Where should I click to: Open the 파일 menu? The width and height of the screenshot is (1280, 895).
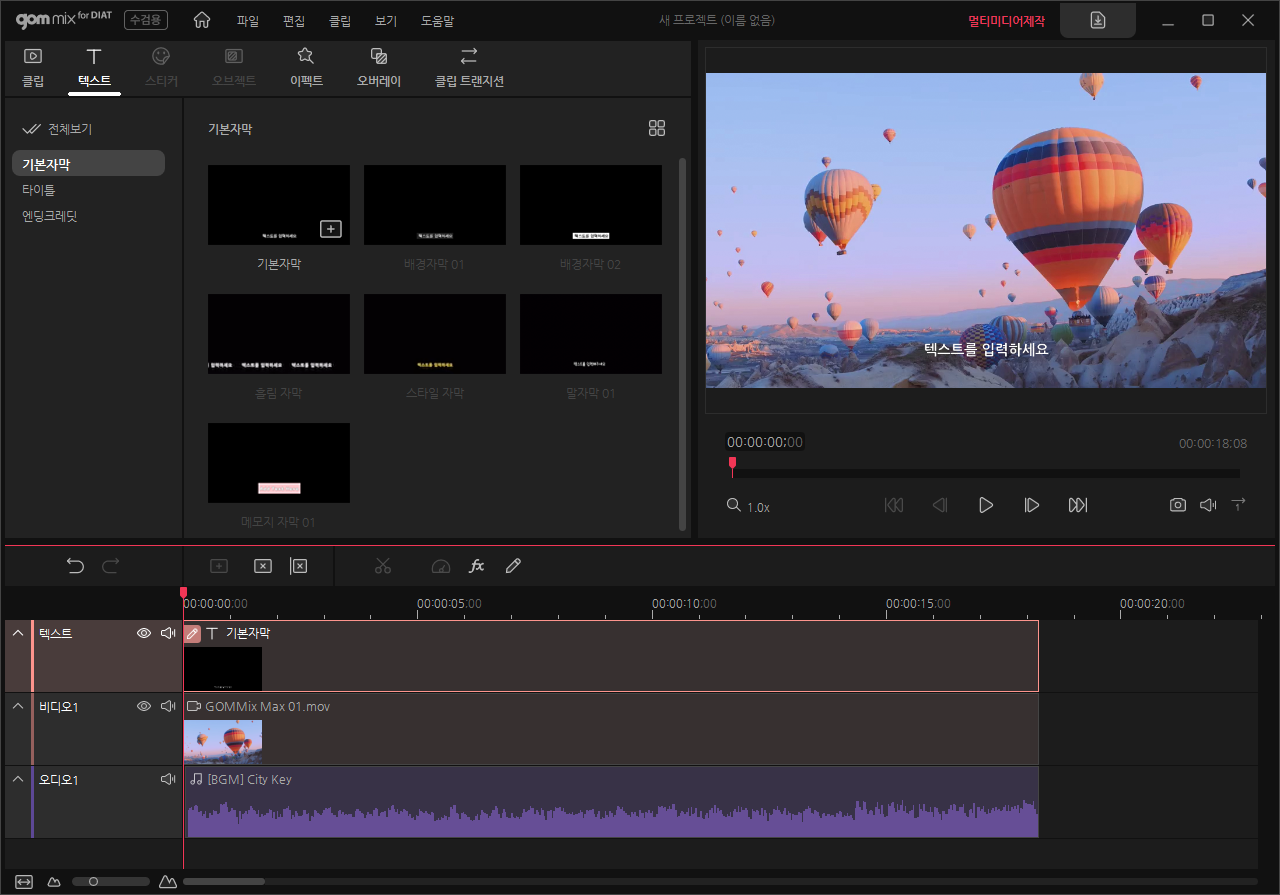click(x=248, y=21)
